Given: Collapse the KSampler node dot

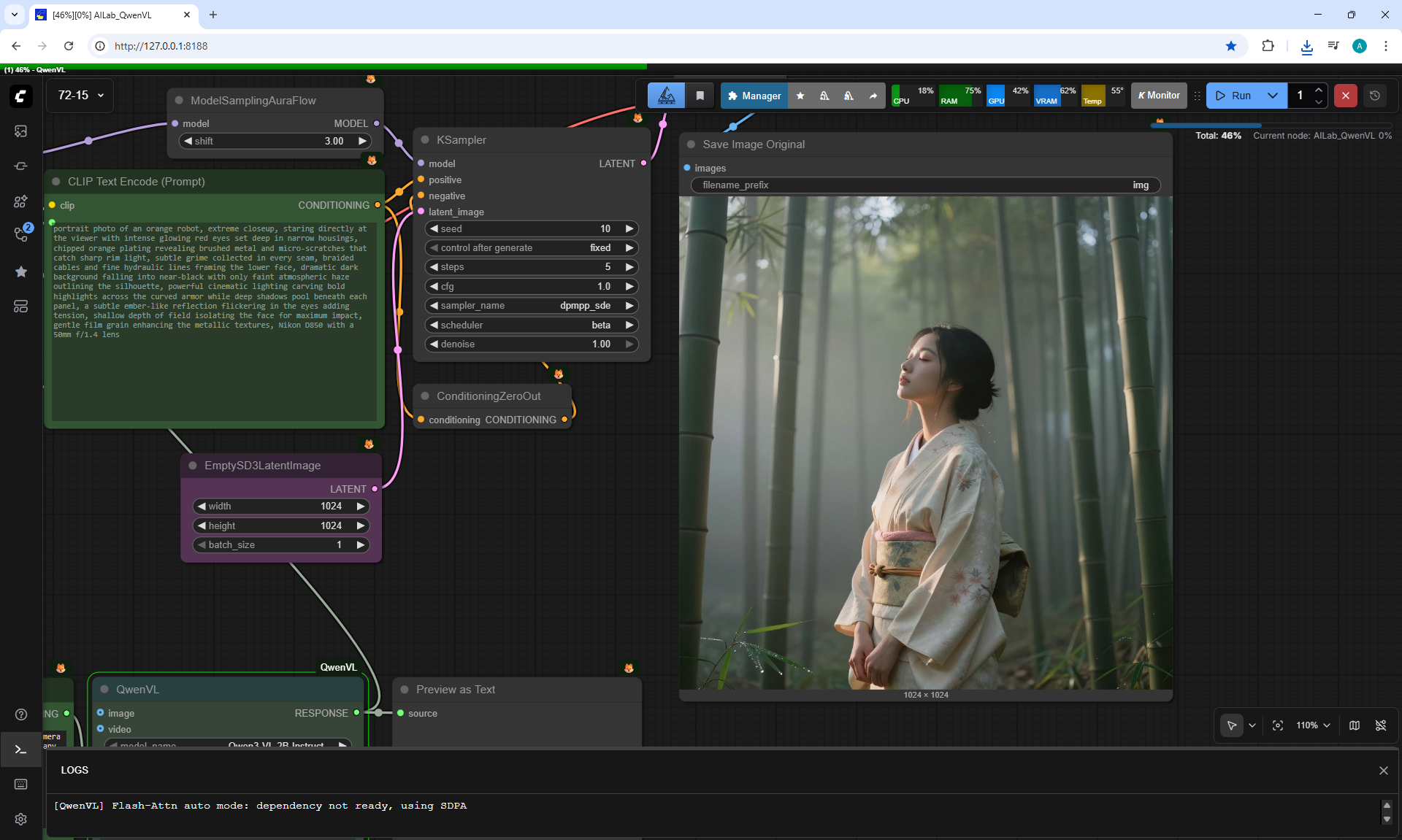Looking at the screenshot, I should coord(425,140).
